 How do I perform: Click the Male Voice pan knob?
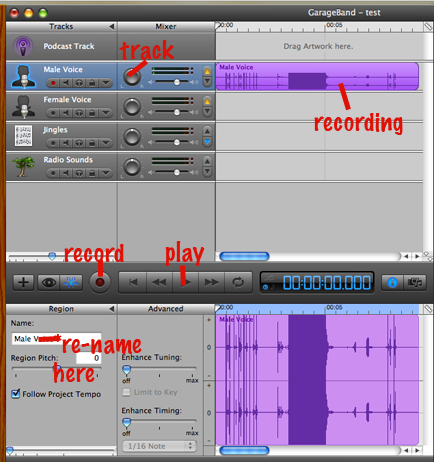click(132, 77)
